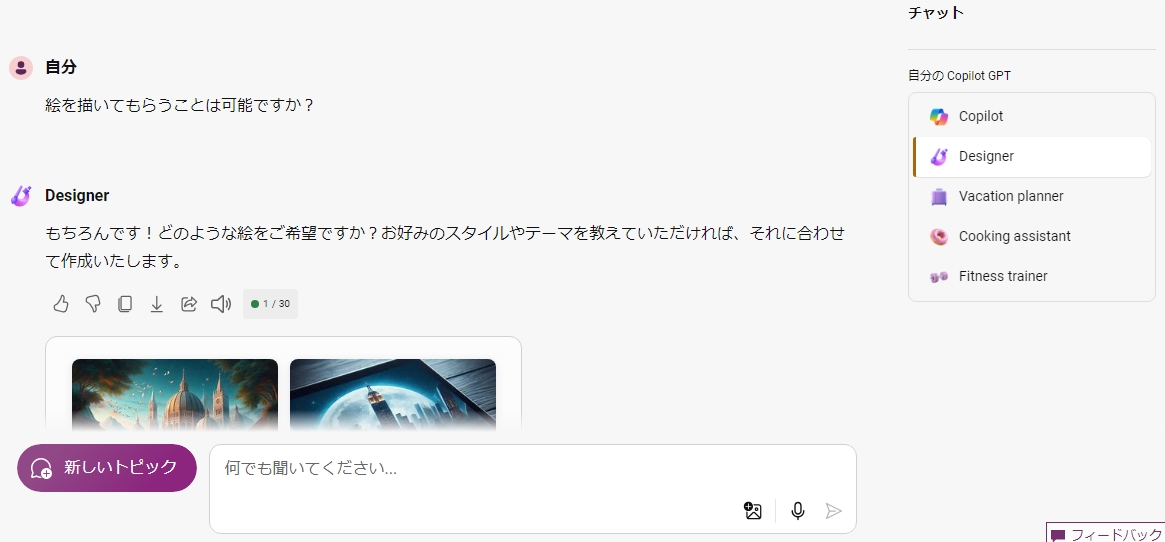The height and width of the screenshot is (542, 1165).
Task: Select the Copilot GPT in the sidebar
Action: click(x=1032, y=117)
